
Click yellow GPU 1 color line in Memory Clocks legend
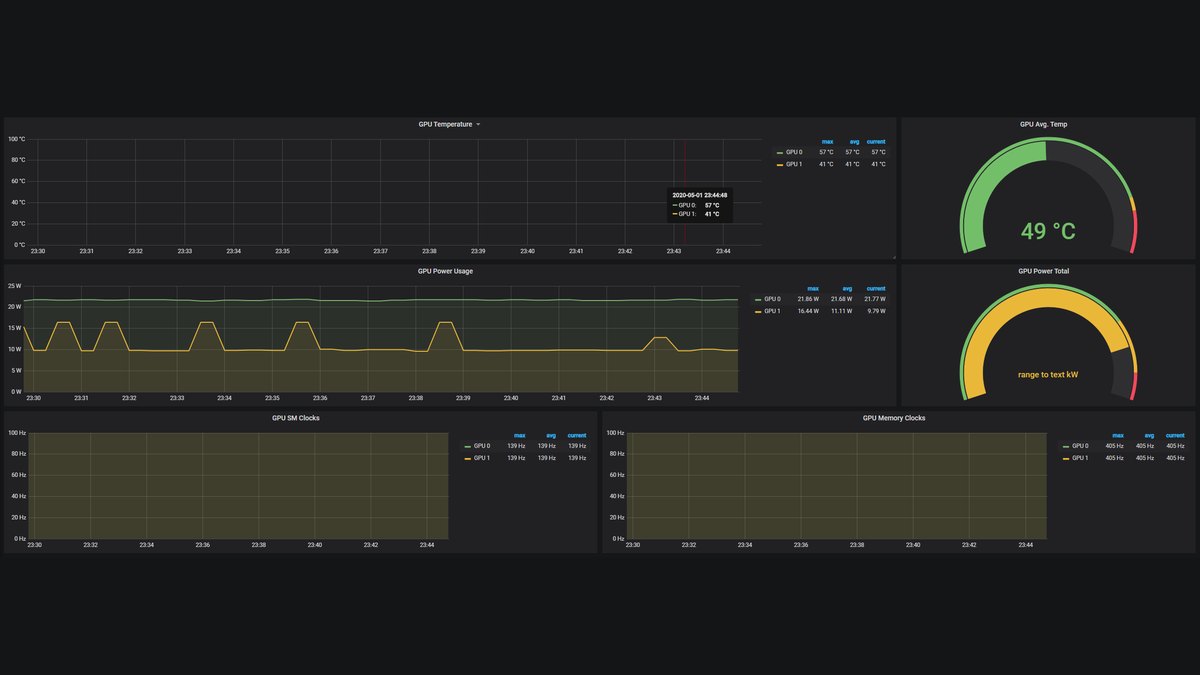(x=1066, y=458)
